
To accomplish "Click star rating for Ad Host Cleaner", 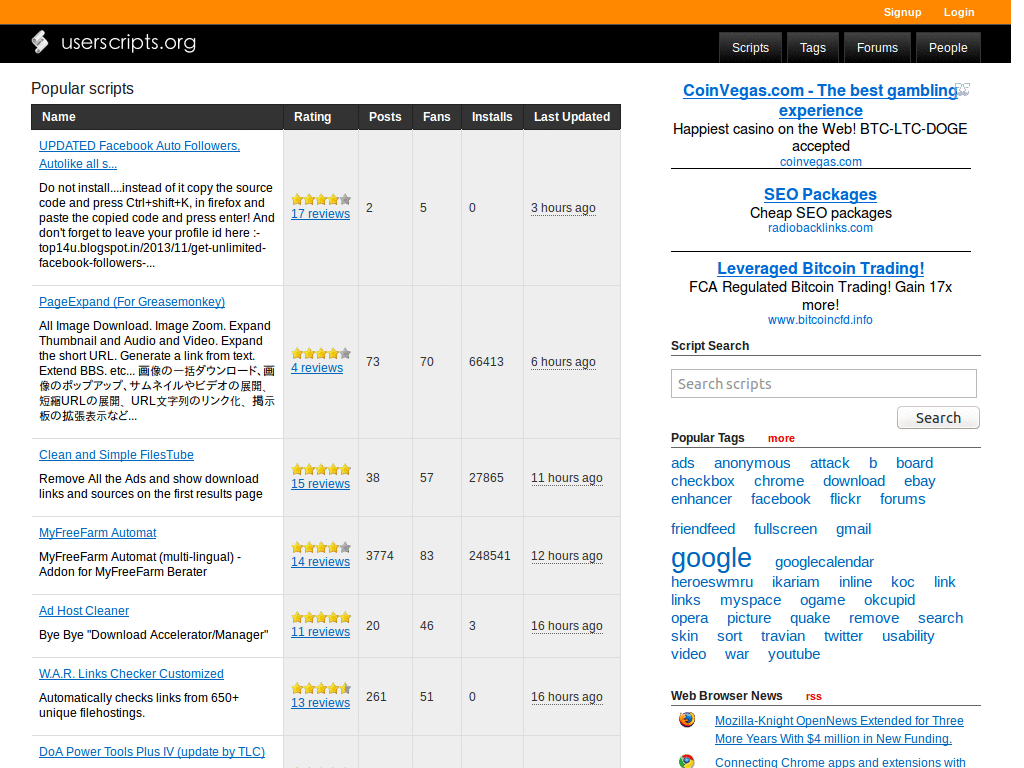I will [x=320, y=617].
